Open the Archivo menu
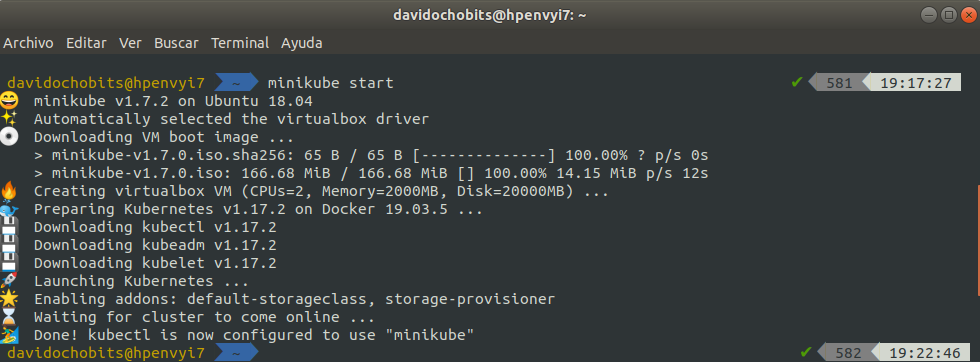Image resolution: width=980 pixels, height=362 pixels. coord(28,43)
